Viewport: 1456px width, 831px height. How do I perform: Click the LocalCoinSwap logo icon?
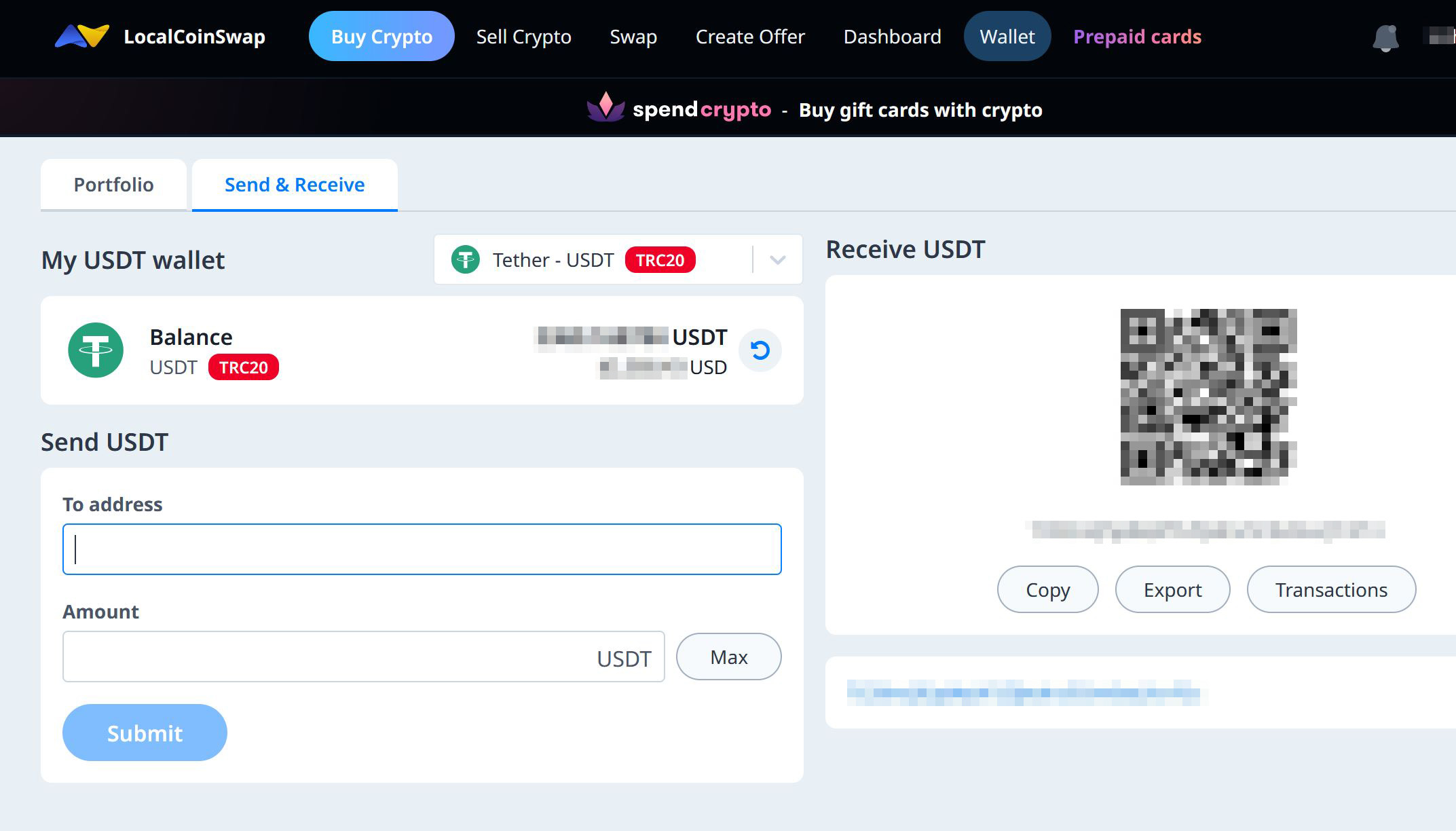click(x=81, y=36)
